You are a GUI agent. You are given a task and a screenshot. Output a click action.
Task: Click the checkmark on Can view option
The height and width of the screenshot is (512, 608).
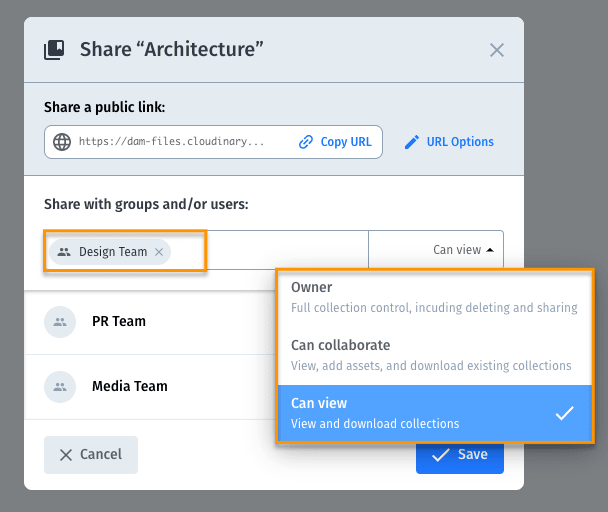[x=565, y=413]
